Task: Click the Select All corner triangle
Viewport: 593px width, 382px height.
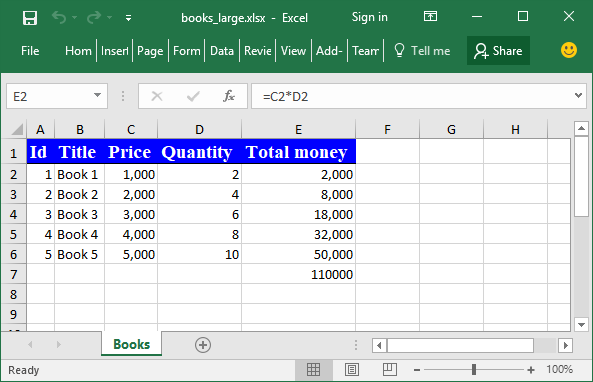Action: [17, 129]
